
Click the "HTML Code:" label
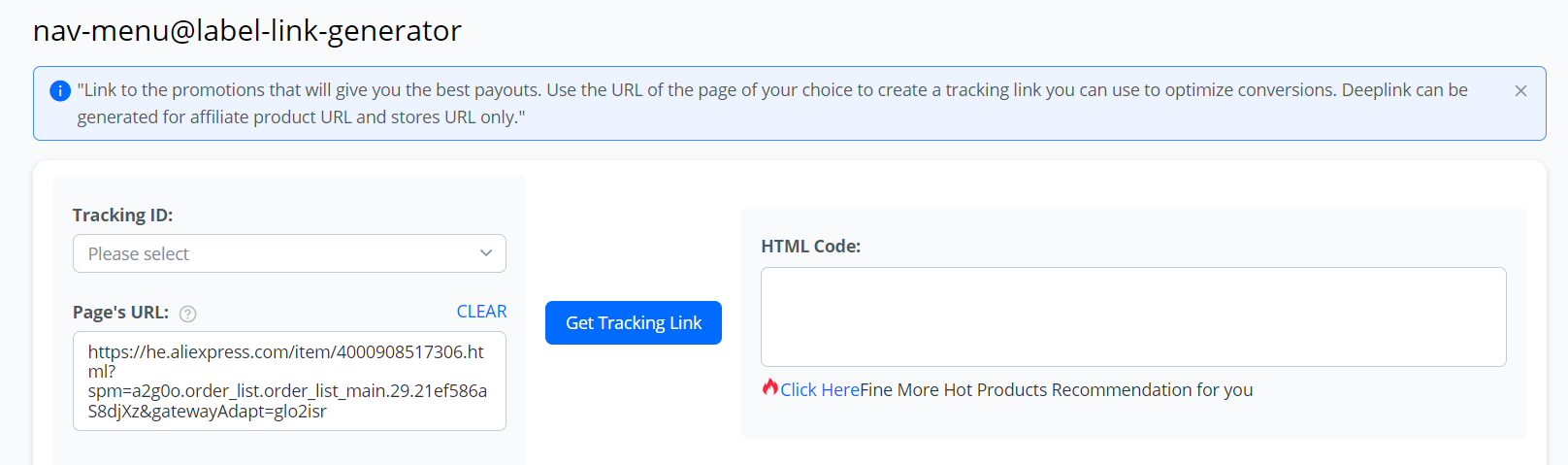[x=810, y=247]
